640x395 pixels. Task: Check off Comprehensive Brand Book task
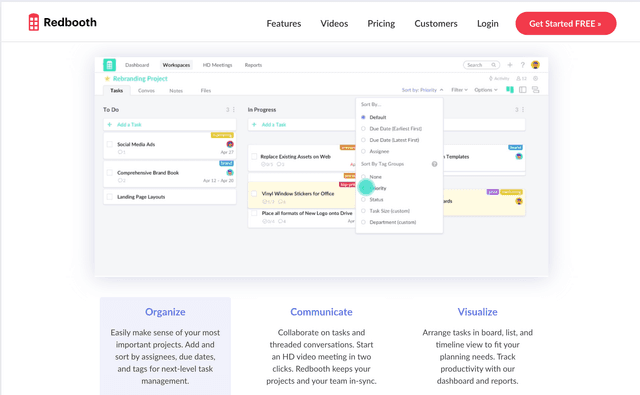pos(109,173)
